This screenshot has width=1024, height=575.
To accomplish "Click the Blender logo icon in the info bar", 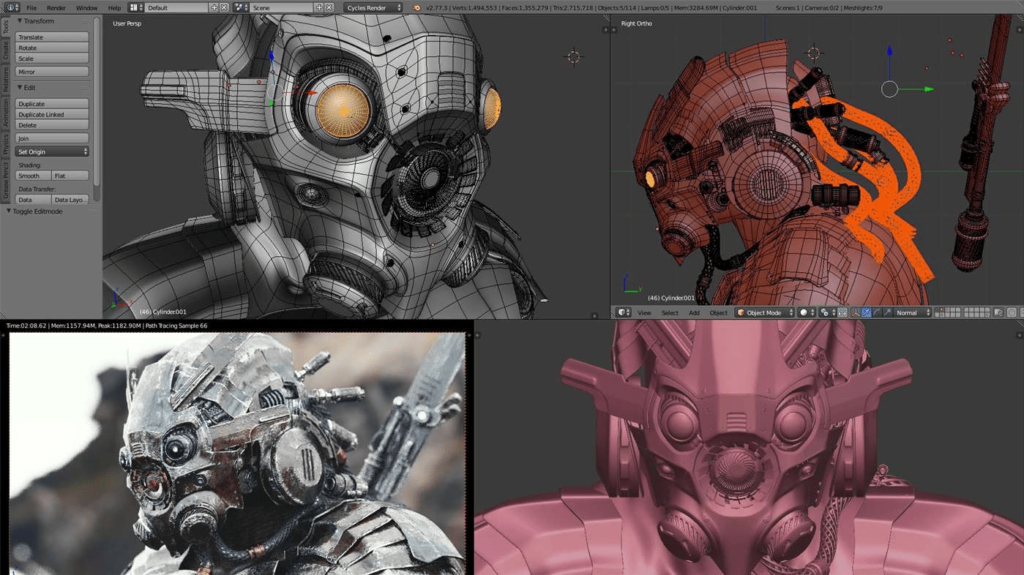I will [416, 7].
